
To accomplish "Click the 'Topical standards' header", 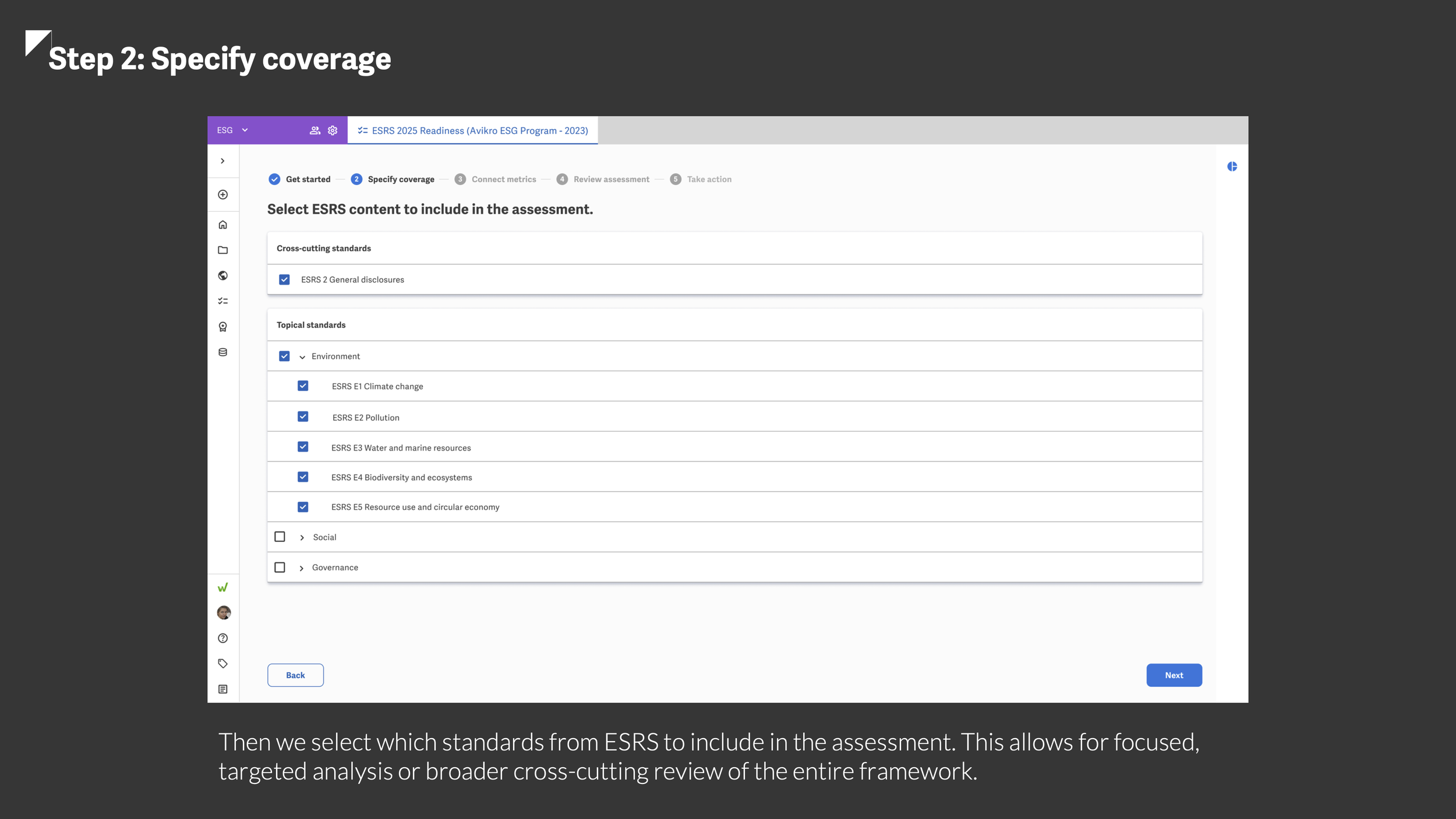I will pyautogui.click(x=311, y=325).
